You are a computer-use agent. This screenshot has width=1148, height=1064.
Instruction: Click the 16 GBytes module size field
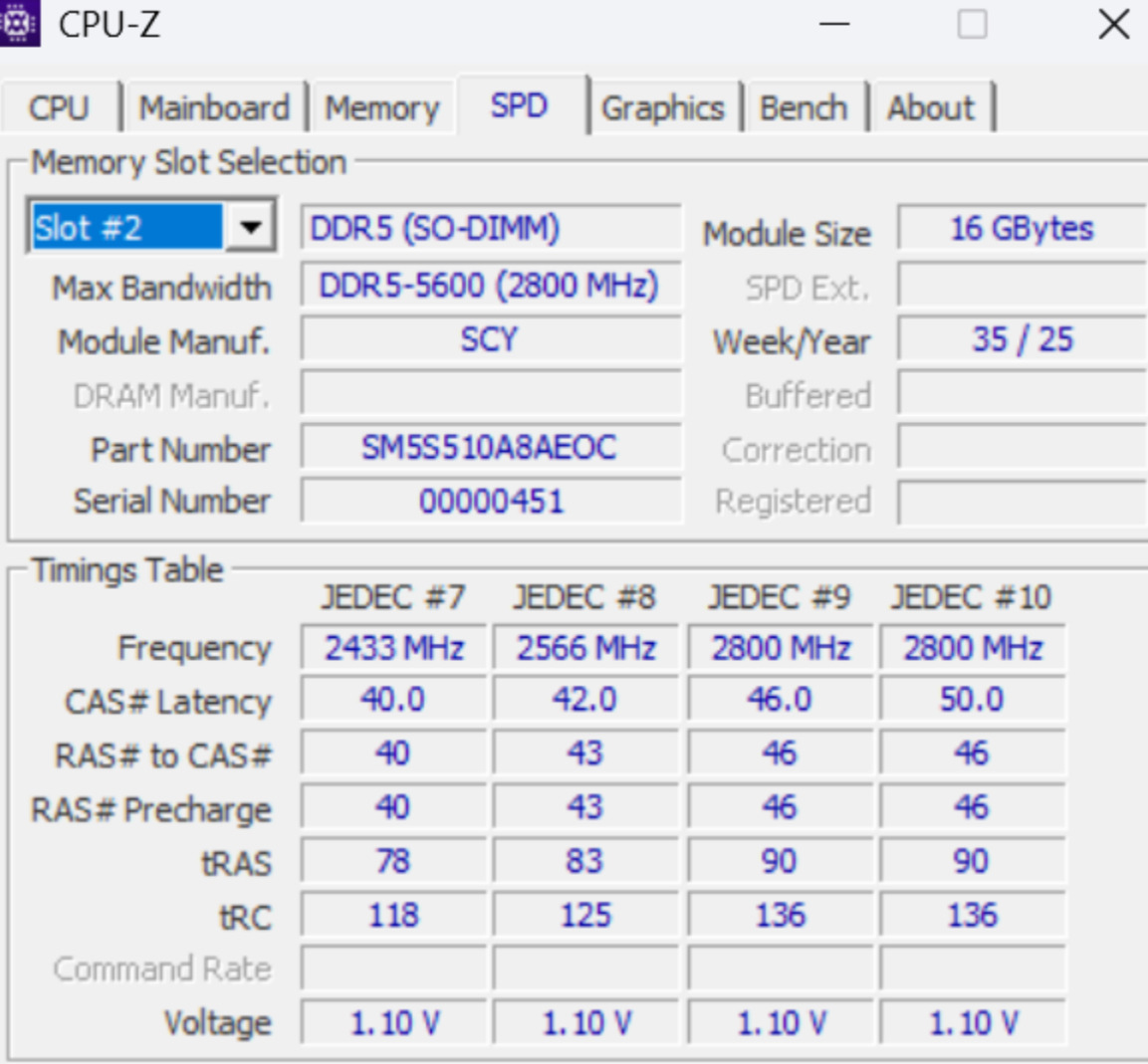1023,228
